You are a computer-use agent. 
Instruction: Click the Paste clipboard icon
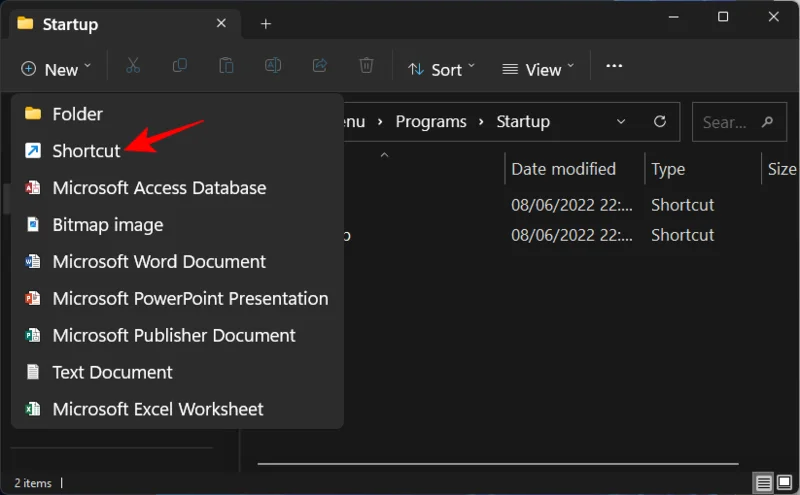pyautogui.click(x=226, y=66)
